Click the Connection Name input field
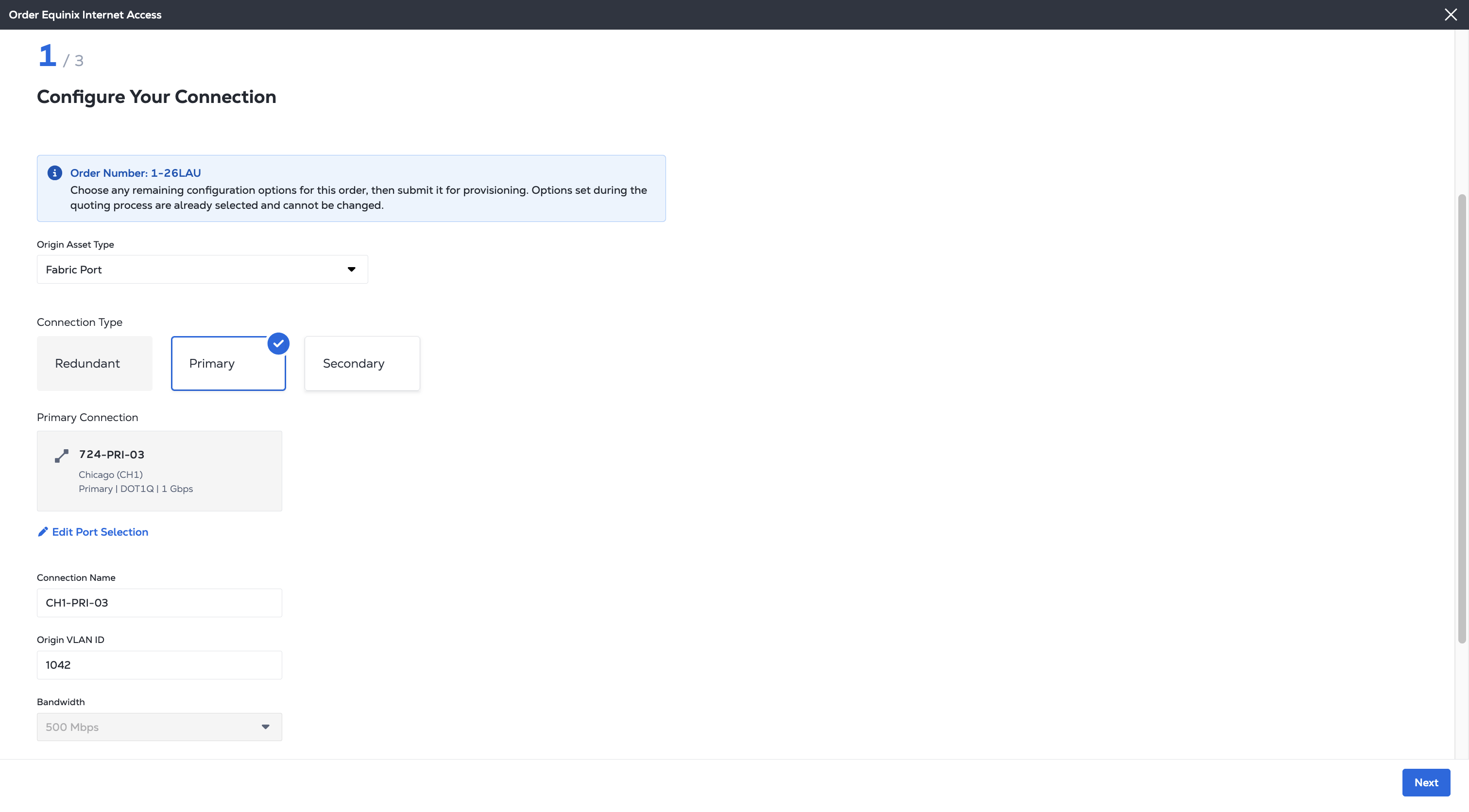This screenshot has width=1469, height=812. [x=159, y=603]
